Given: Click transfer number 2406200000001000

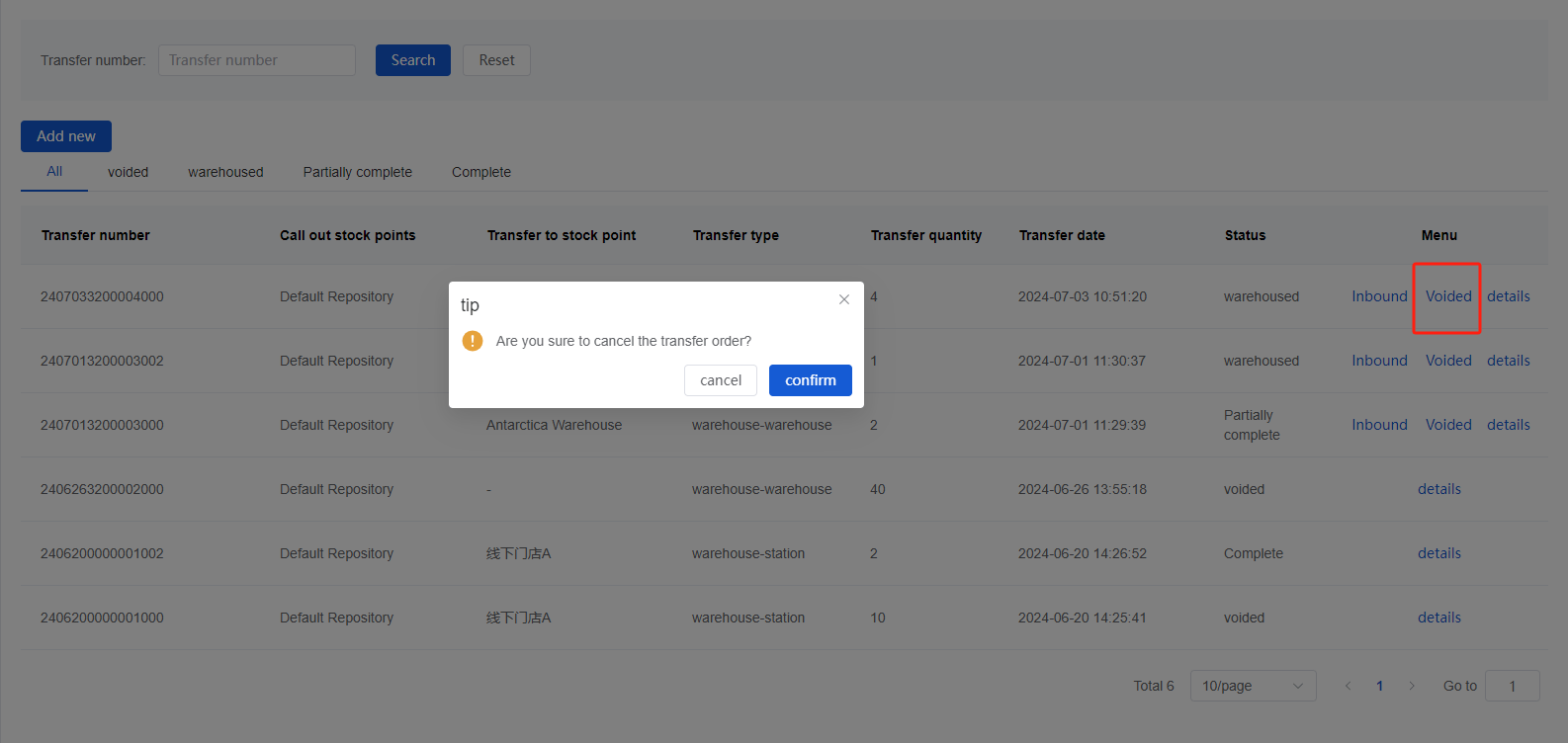Looking at the screenshot, I should [102, 618].
